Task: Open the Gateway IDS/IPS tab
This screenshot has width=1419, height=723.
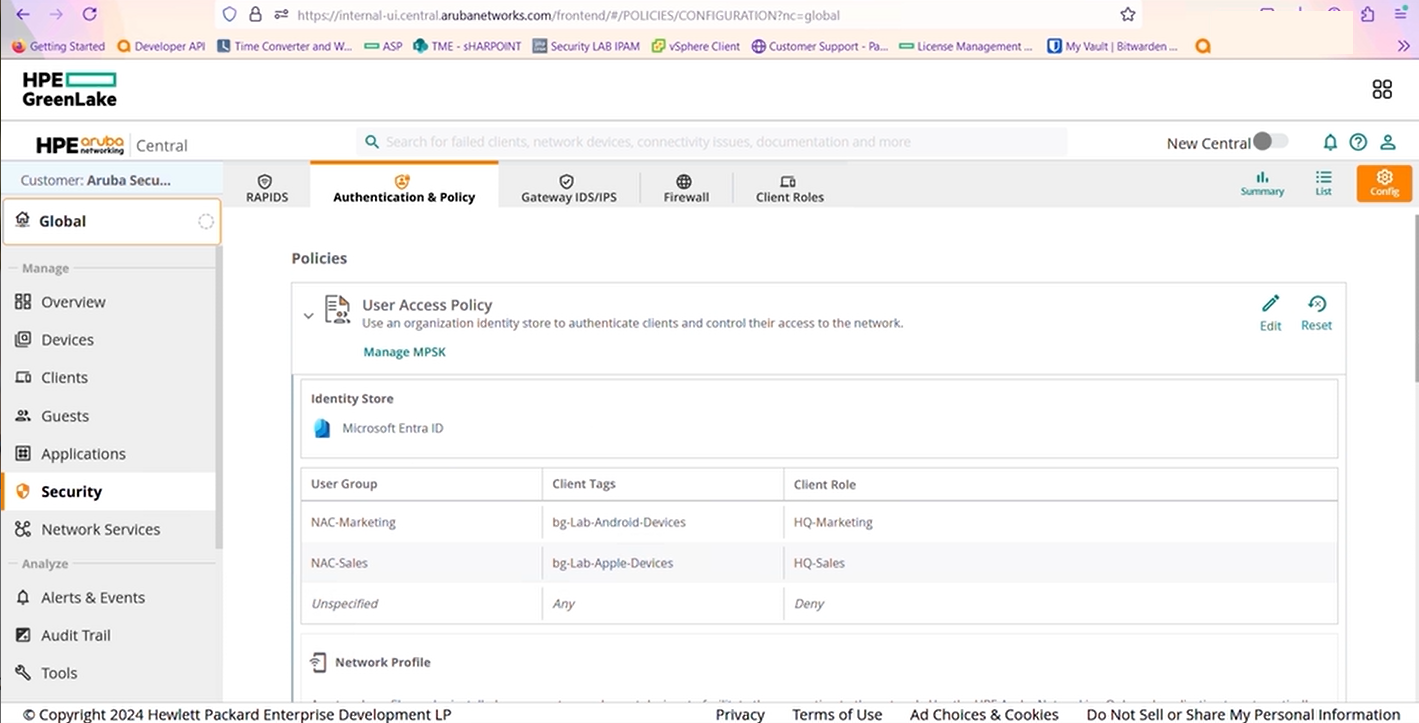Action: point(568,188)
